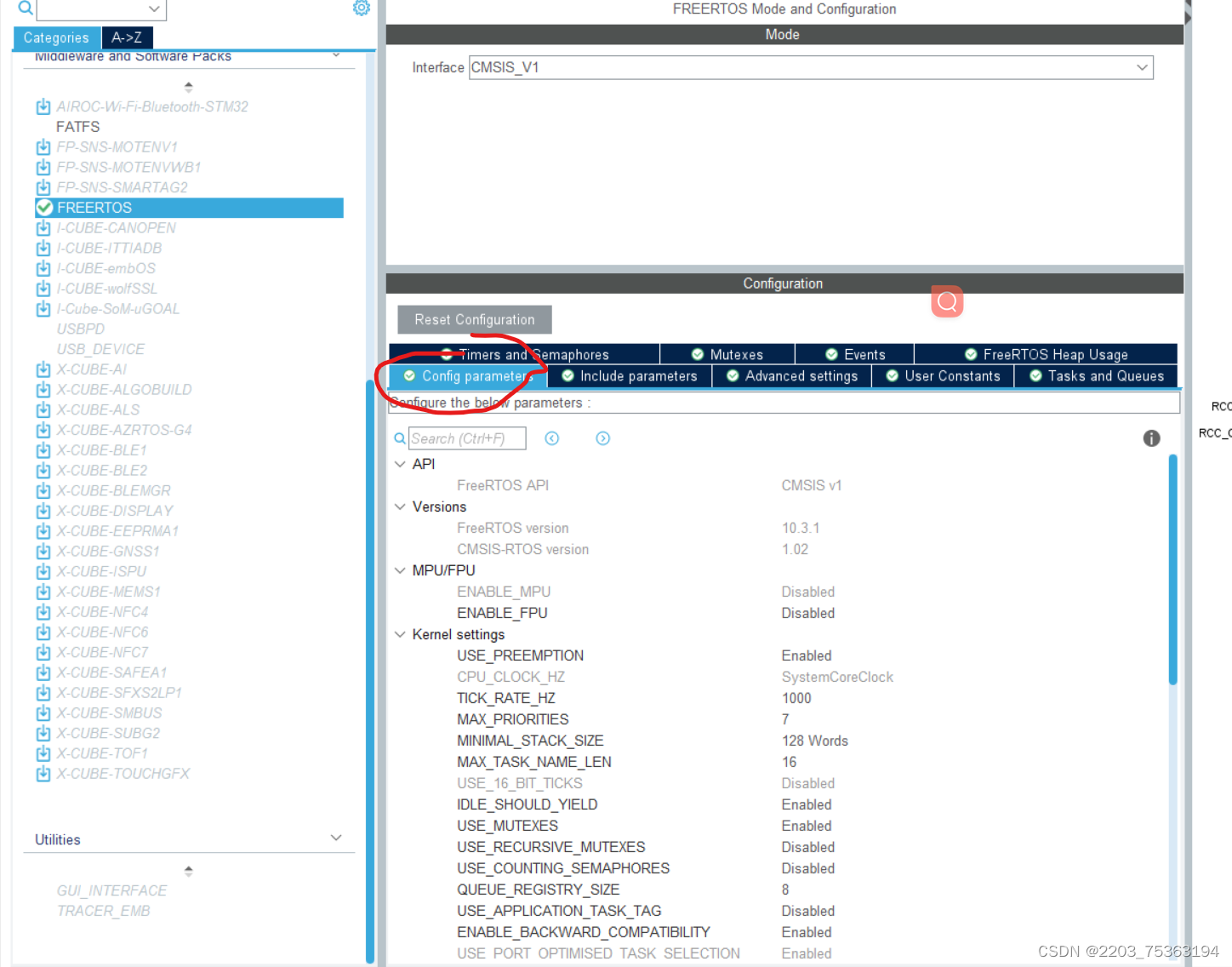Image resolution: width=1232 pixels, height=967 pixels.
Task: Open the FreeRTOS Heap Usage tab
Action: (1047, 354)
